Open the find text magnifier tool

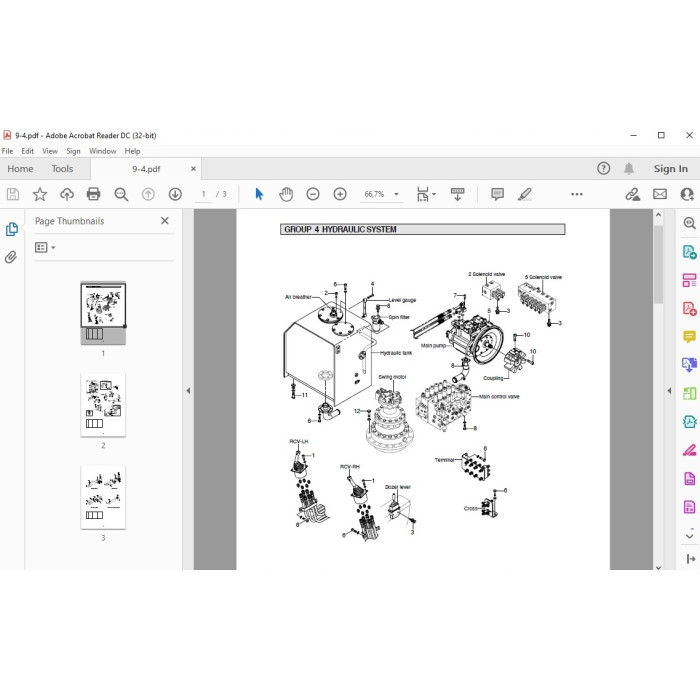click(x=121, y=194)
